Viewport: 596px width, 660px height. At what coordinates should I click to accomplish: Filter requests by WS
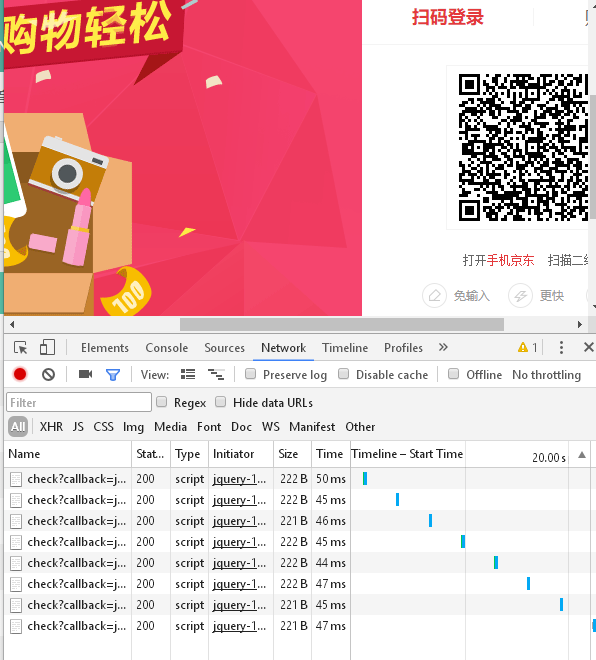271,427
